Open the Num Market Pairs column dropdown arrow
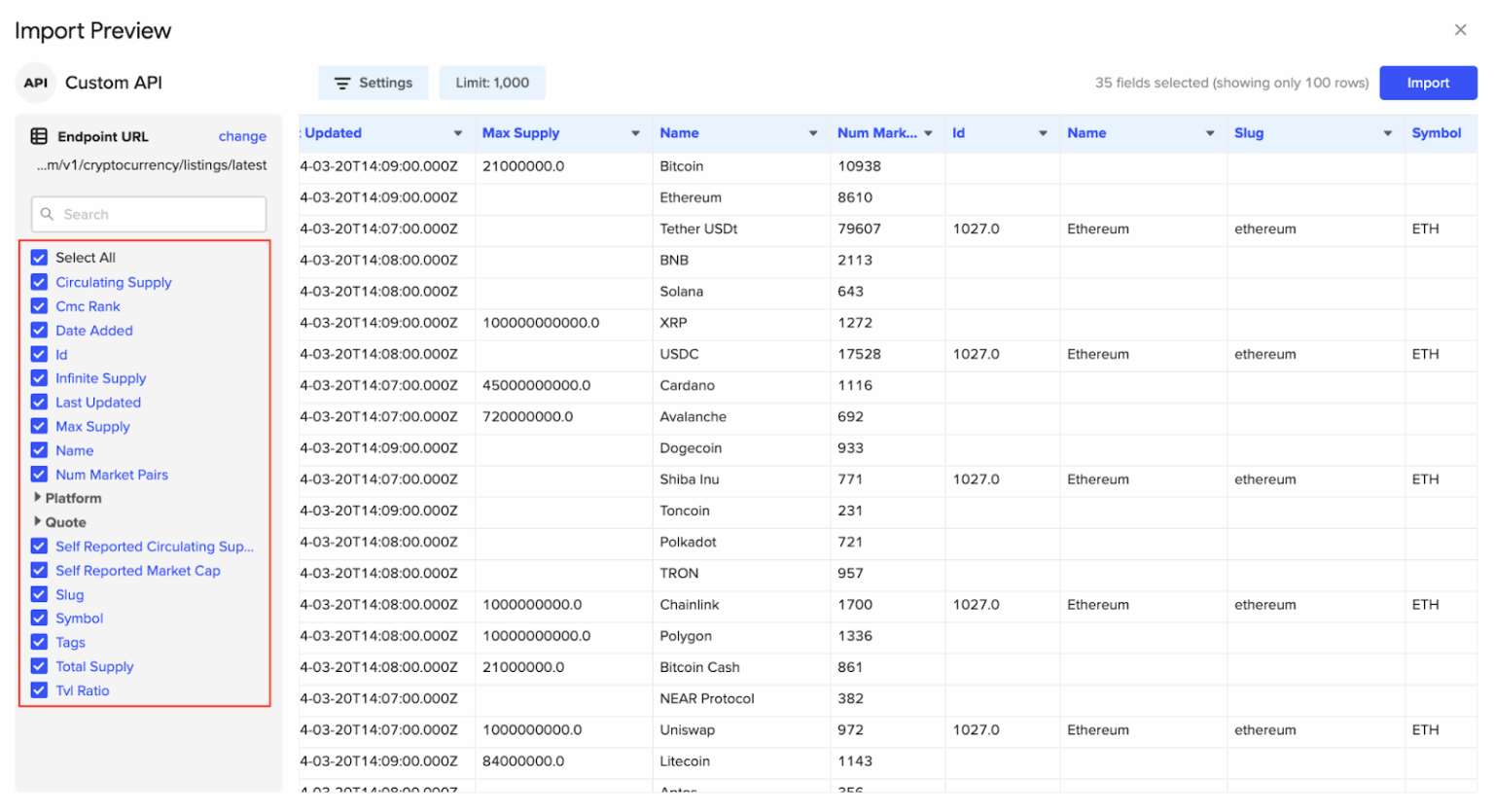The height and width of the screenshot is (812, 1494). [928, 133]
